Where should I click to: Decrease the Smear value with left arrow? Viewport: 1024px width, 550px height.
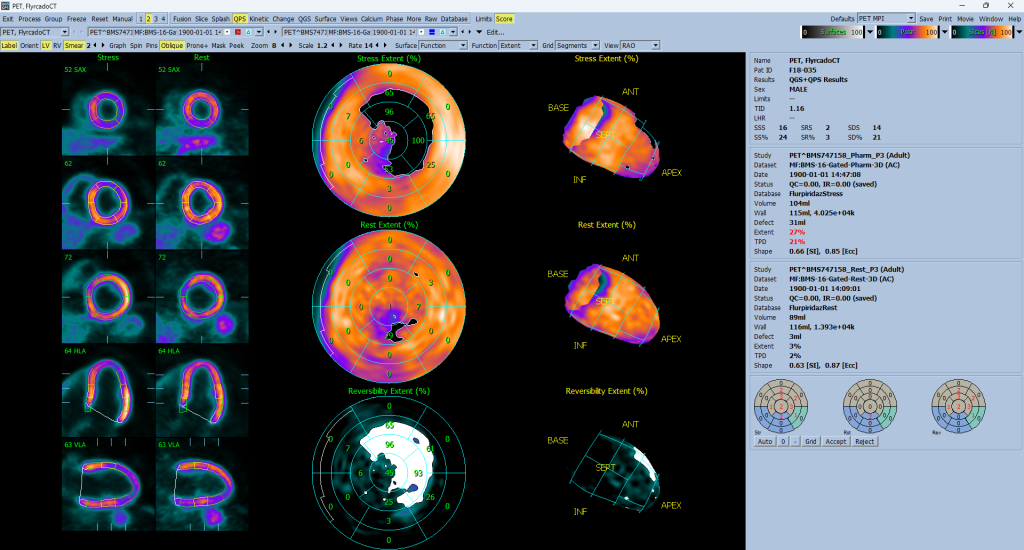point(95,45)
